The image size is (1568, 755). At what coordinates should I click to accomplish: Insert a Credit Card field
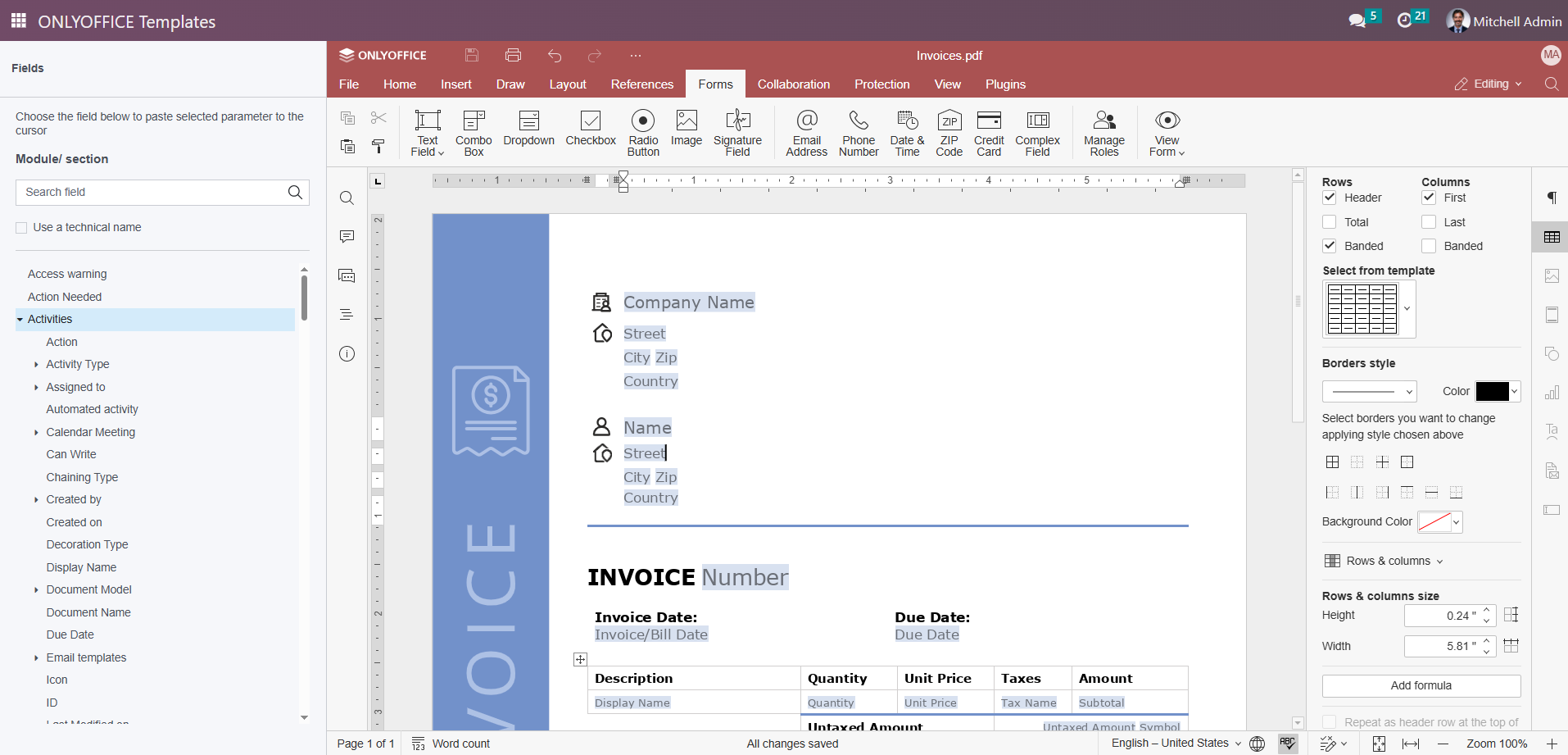(x=989, y=132)
